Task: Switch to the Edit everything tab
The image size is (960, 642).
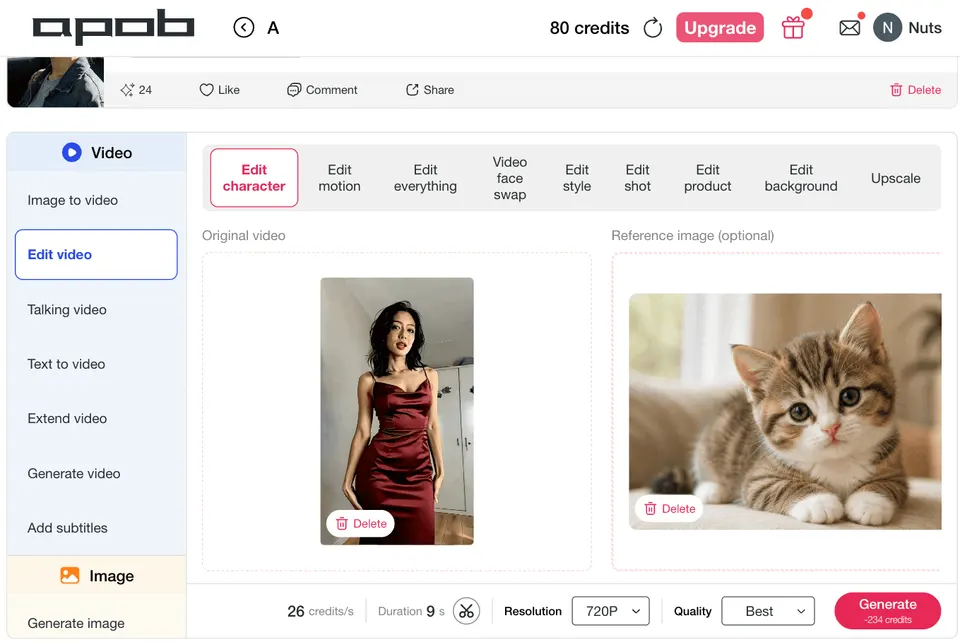Action: pos(425,177)
